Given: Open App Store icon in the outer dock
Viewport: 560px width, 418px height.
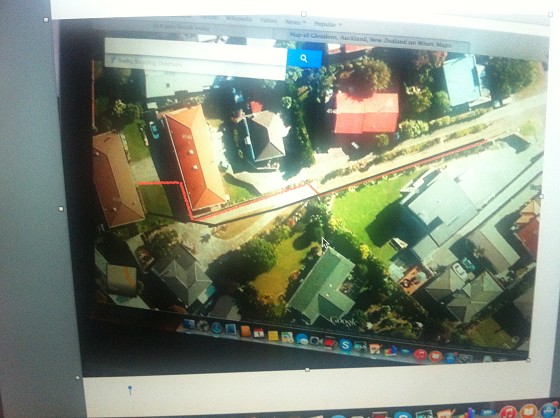Looking at the screenshot, I should pos(548,410).
